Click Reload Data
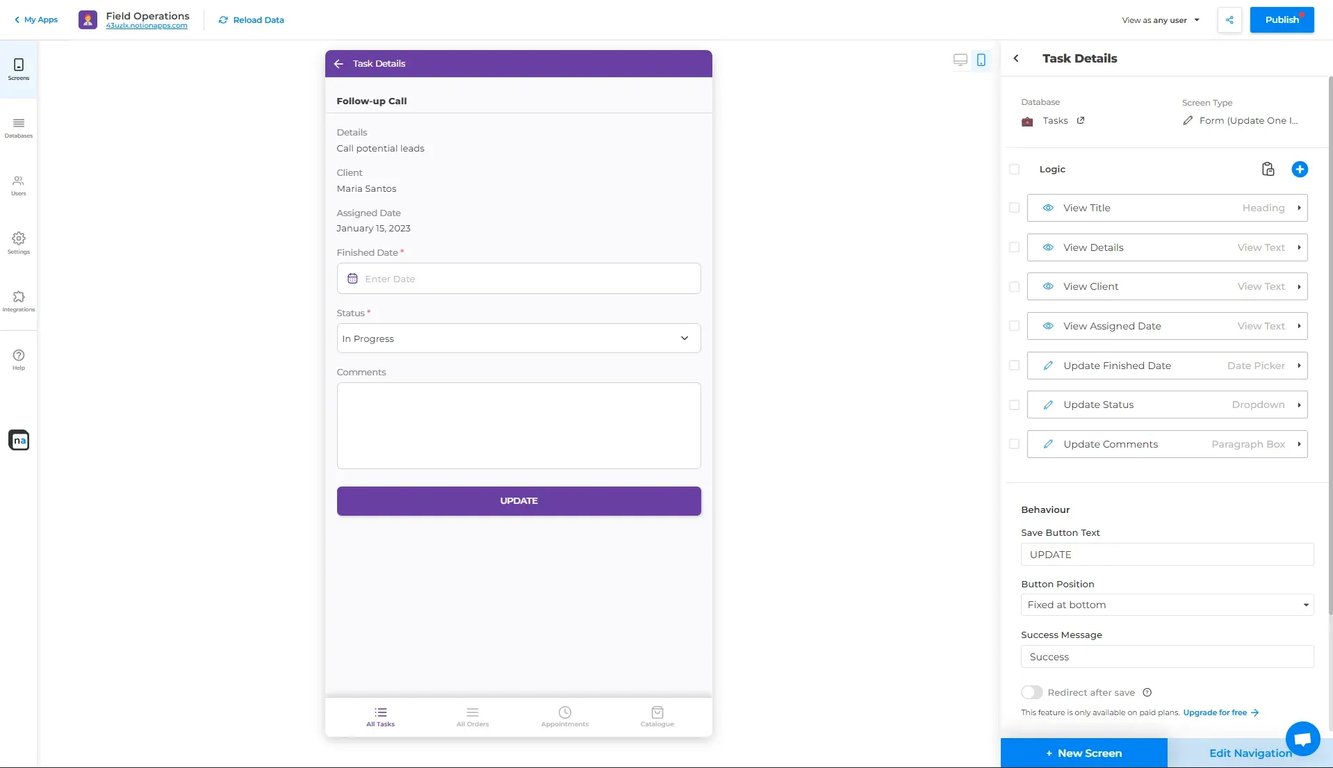Screen dimensions: 1333x768 [251, 20]
